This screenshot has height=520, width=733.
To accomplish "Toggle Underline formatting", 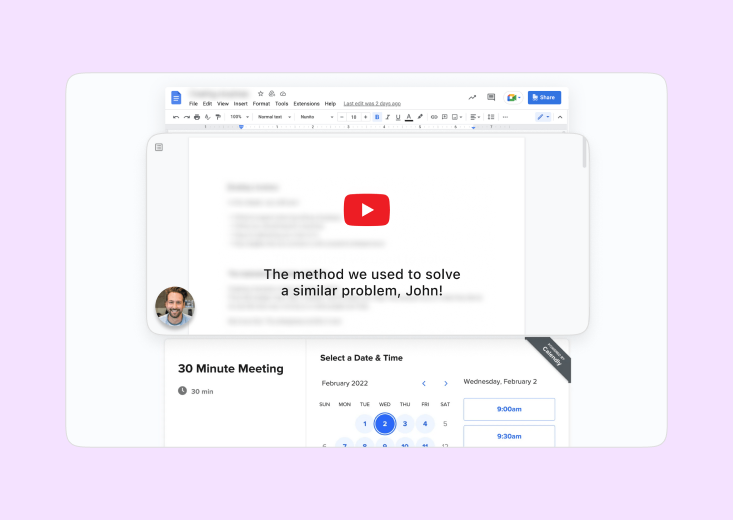I will 398,117.
